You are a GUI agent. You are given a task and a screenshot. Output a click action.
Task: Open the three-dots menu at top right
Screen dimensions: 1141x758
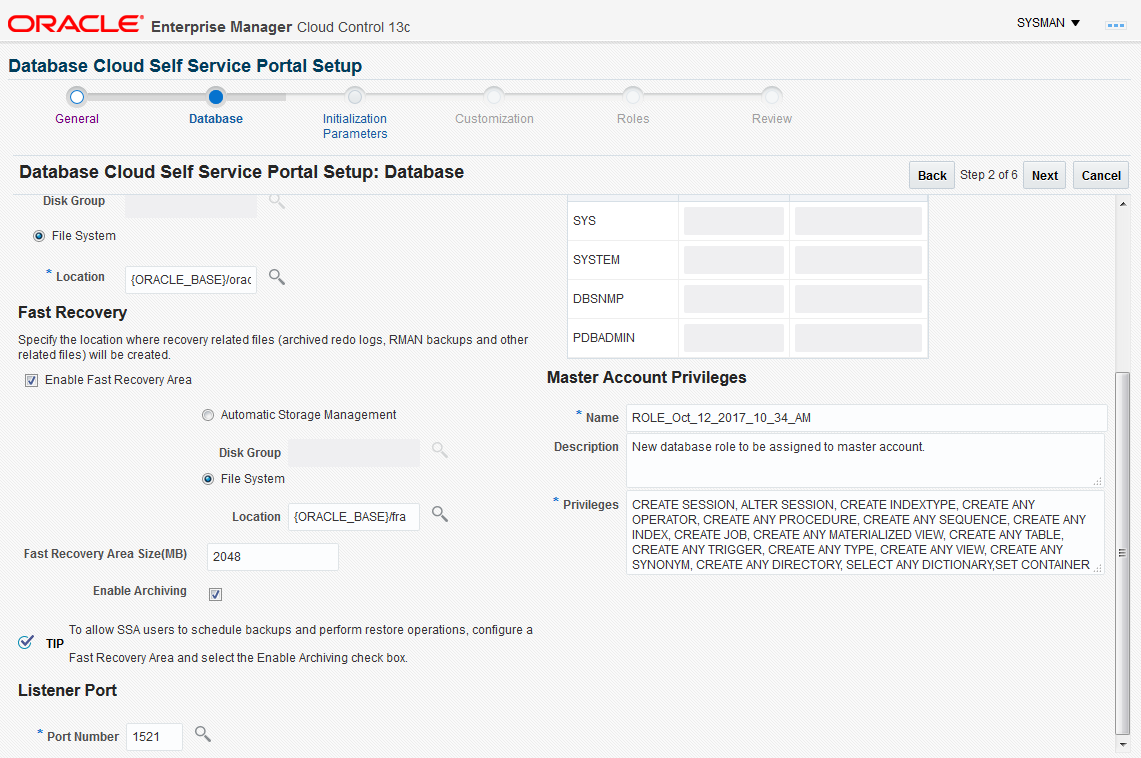[x=1116, y=25]
